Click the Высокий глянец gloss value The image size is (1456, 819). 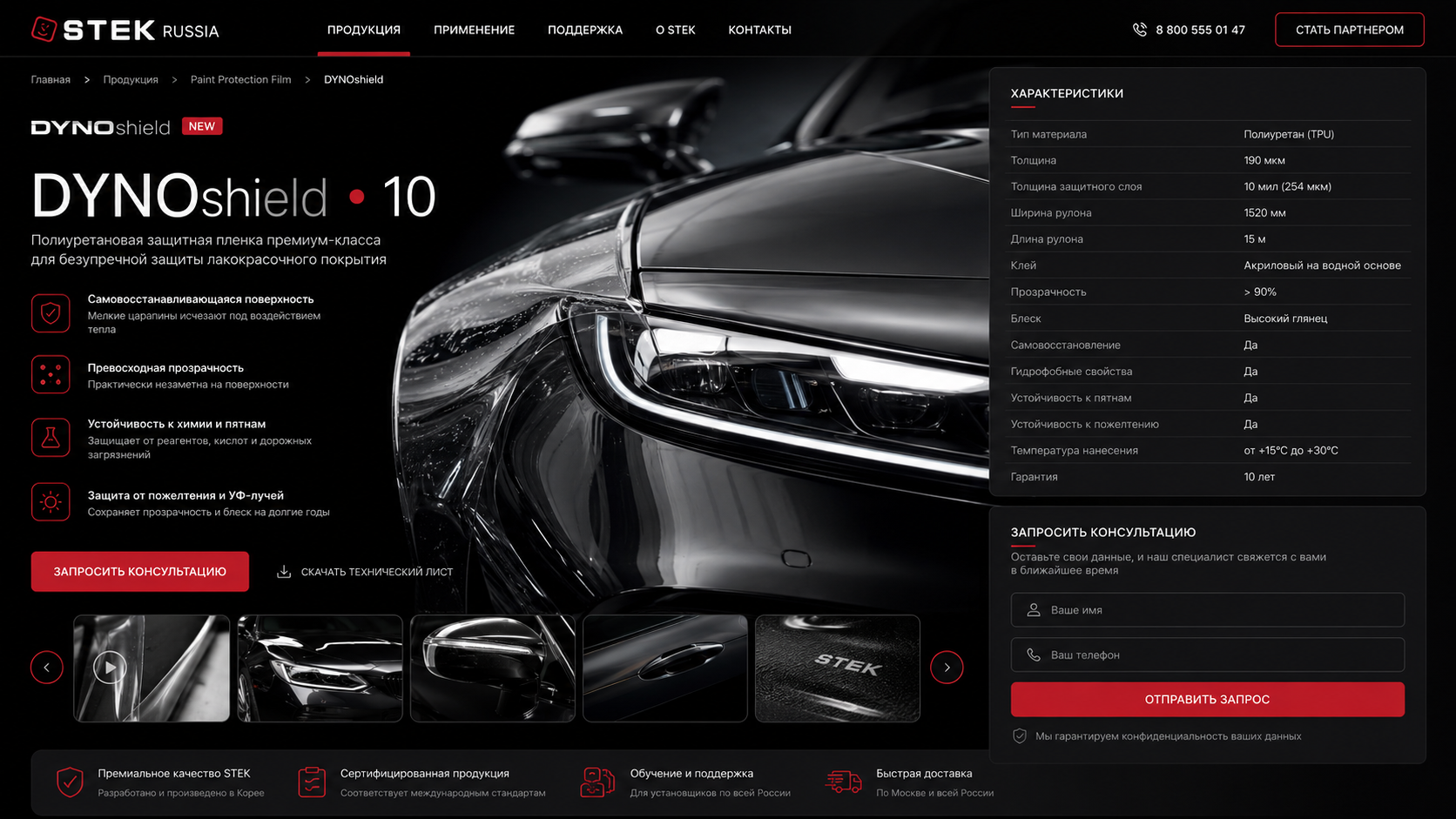[1286, 319]
